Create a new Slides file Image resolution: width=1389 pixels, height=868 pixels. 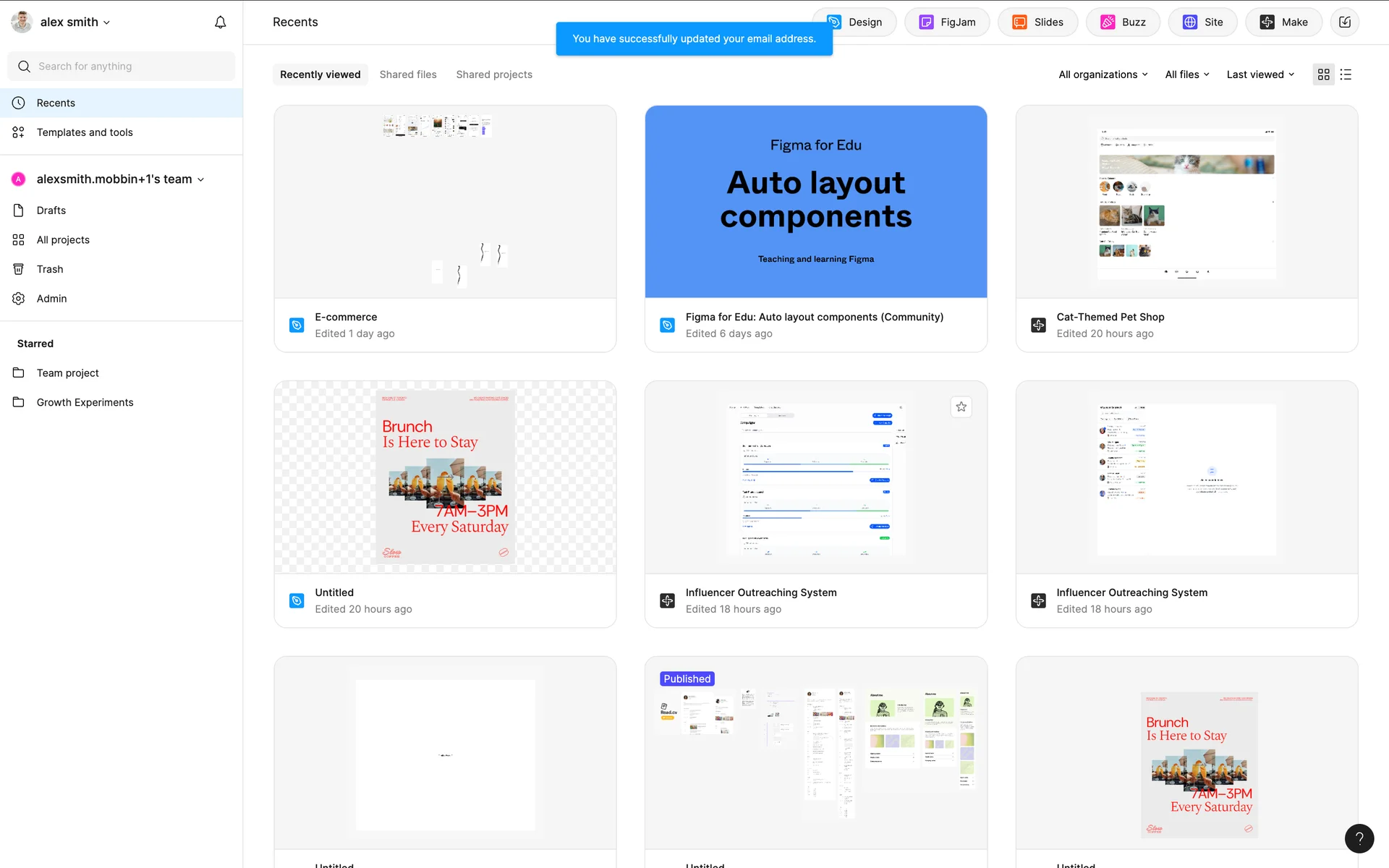pos(1037,22)
